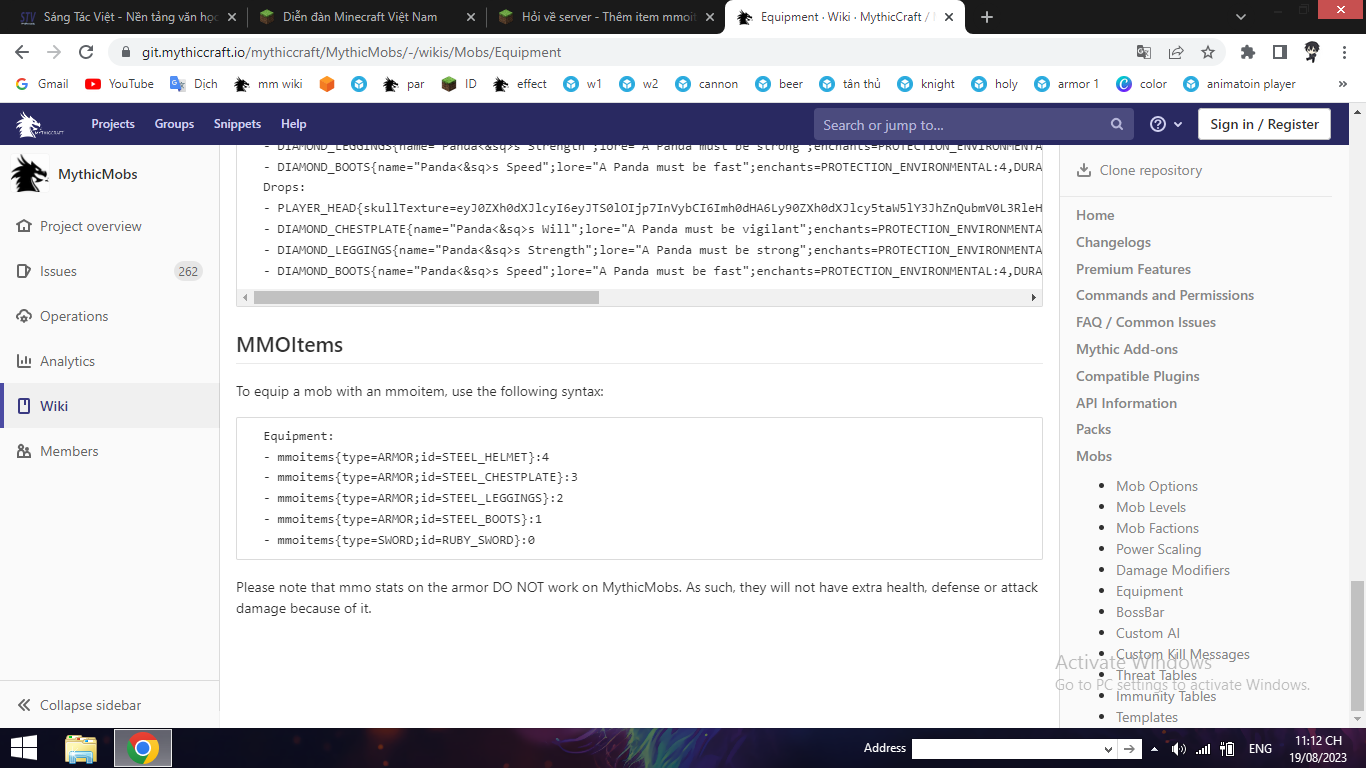Open the Changelogs wiki page

coord(1113,242)
